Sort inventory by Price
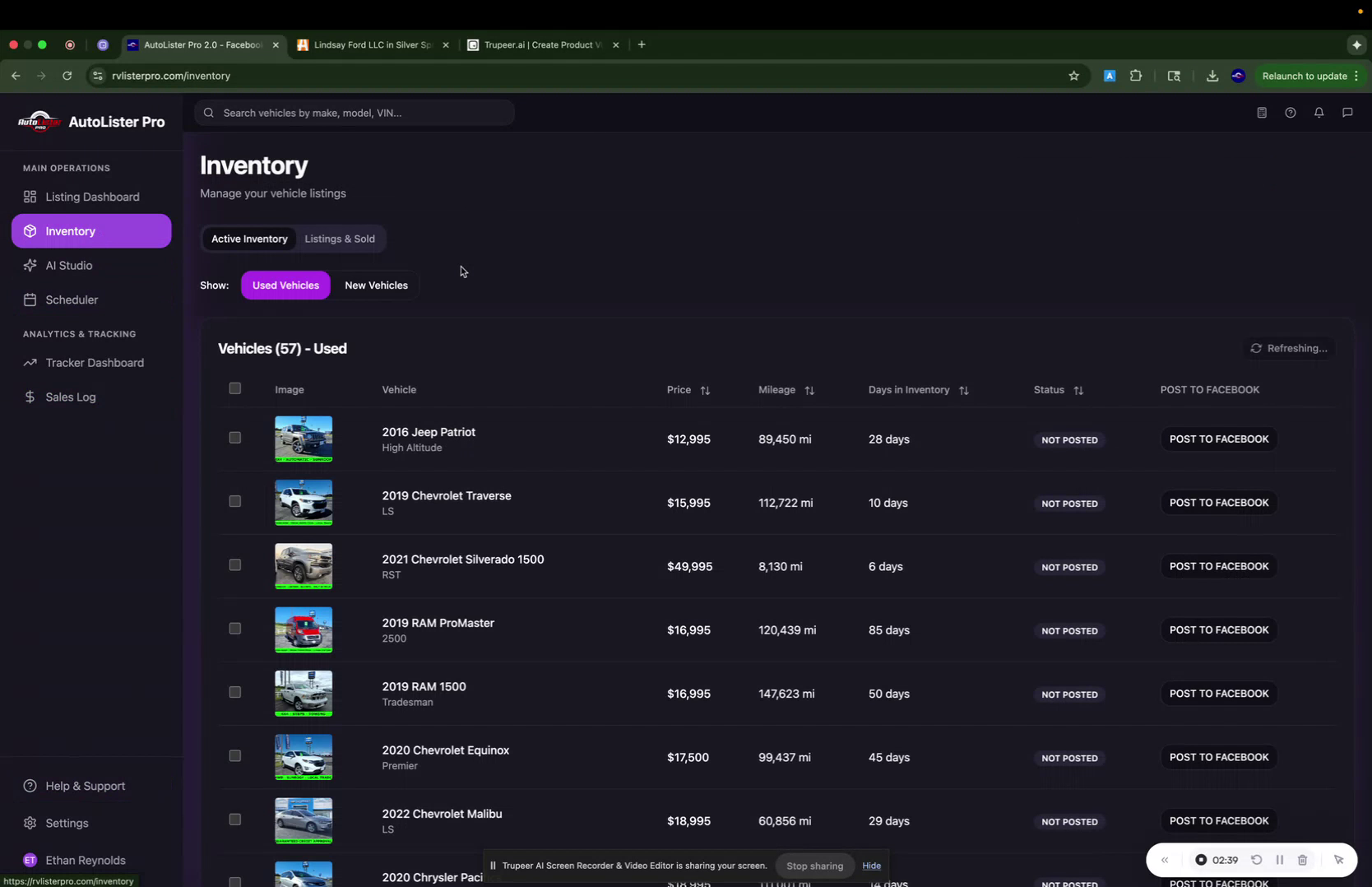 [x=706, y=390]
